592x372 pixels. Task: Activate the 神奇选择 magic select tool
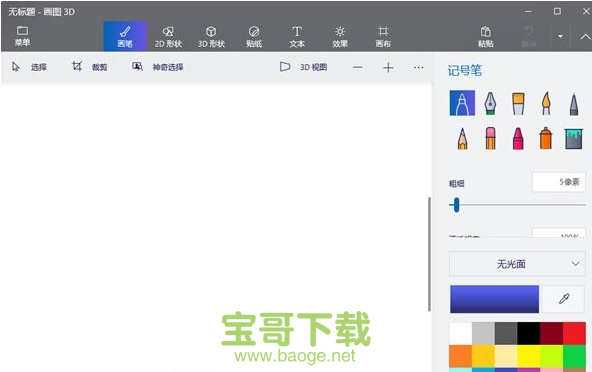tap(157, 67)
